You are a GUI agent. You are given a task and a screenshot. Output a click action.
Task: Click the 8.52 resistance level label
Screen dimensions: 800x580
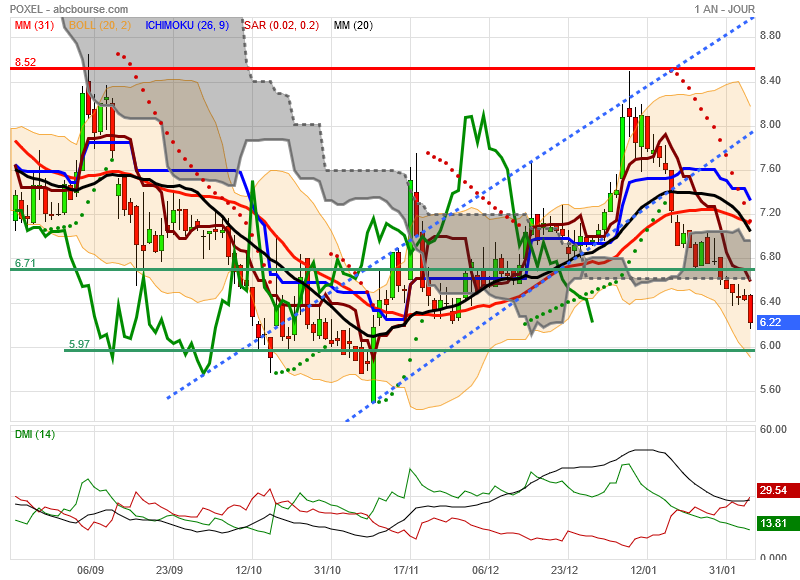[x=26, y=62]
